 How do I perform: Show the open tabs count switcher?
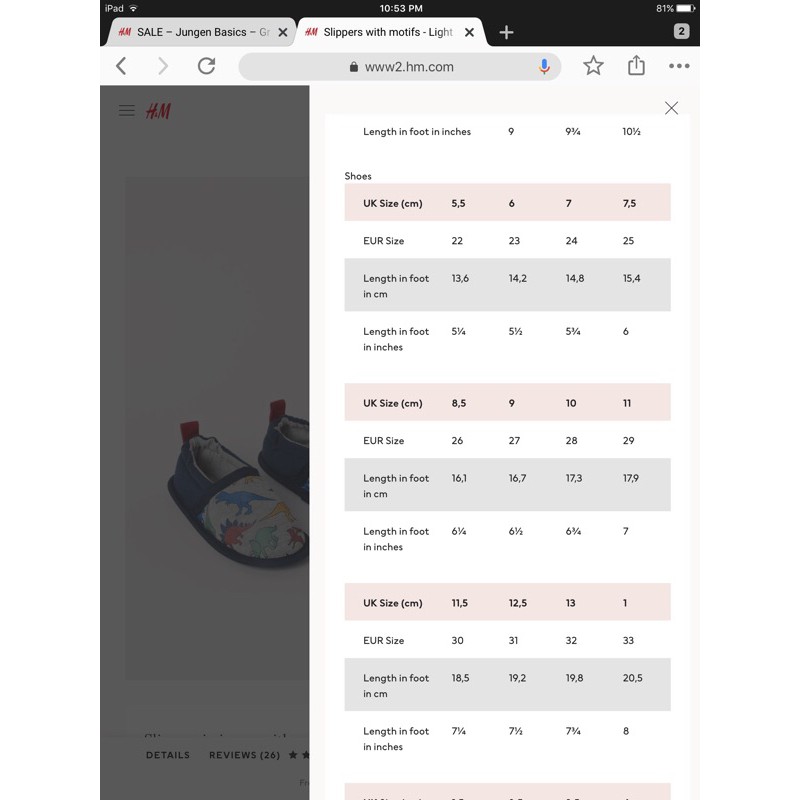(682, 31)
